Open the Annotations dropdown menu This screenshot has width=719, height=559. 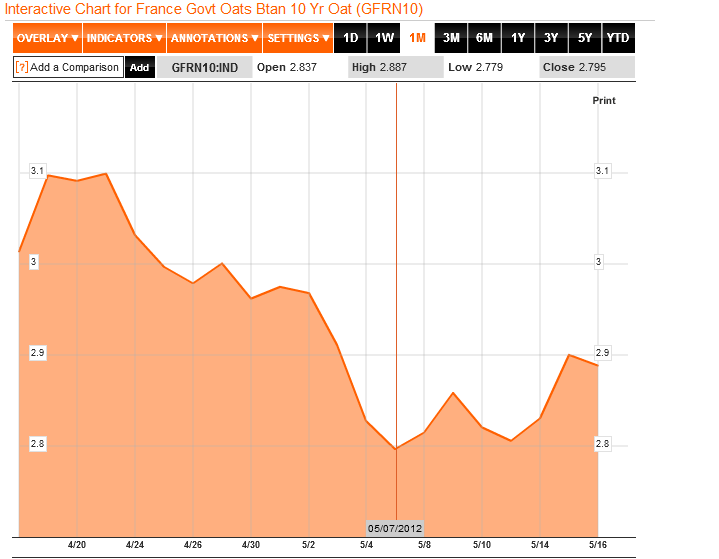(213, 38)
